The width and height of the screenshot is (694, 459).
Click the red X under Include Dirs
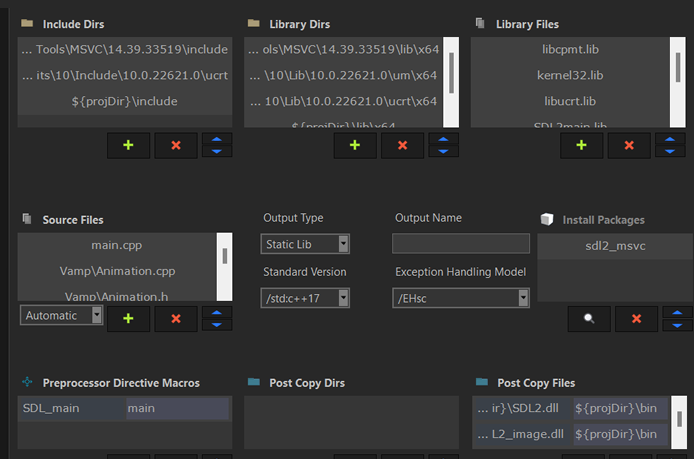[x=176, y=145]
